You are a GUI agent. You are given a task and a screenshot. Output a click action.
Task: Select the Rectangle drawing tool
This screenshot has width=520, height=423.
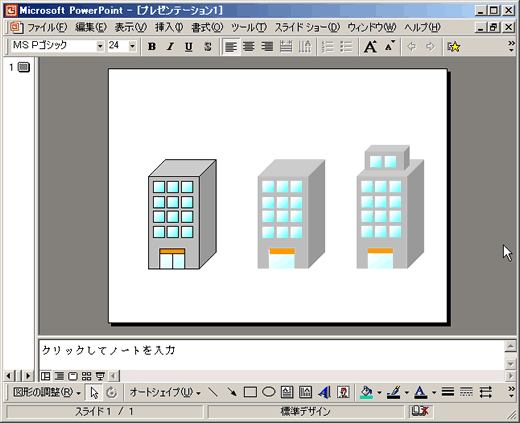pyautogui.click(x=250, y=392)
